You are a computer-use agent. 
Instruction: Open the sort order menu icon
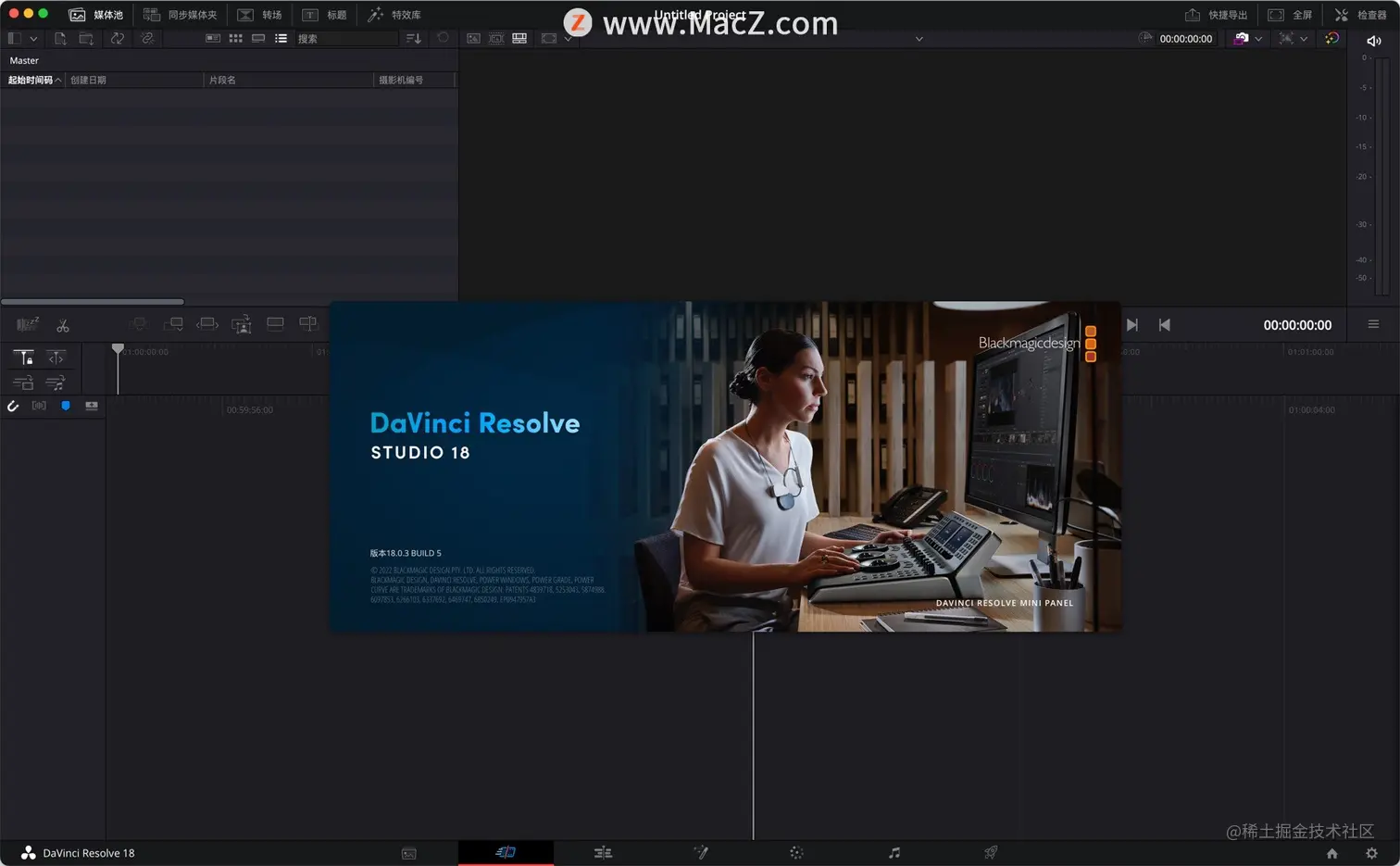pos(413,38)
